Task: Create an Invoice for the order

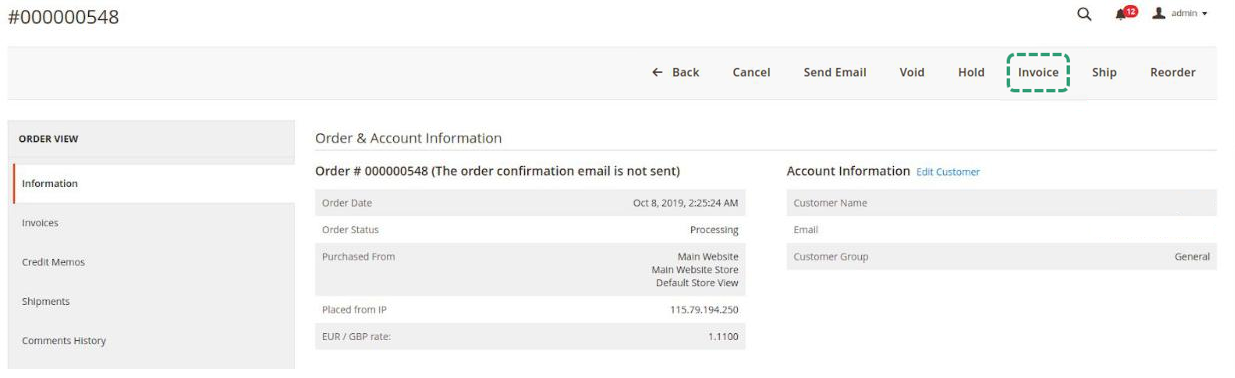Action: point(1038,72)
